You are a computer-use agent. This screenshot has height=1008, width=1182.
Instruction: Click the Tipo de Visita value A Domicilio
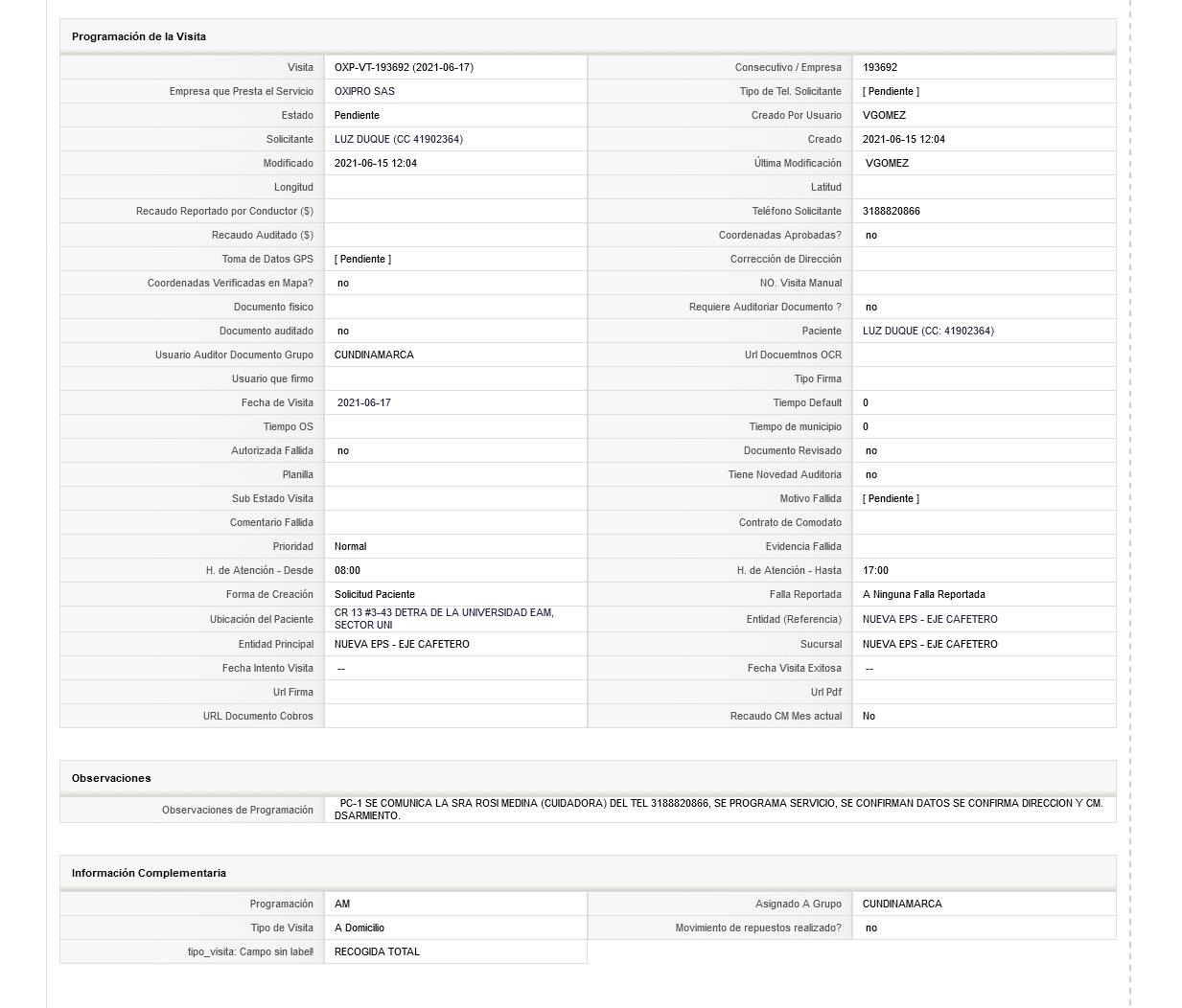pos(359,928)
